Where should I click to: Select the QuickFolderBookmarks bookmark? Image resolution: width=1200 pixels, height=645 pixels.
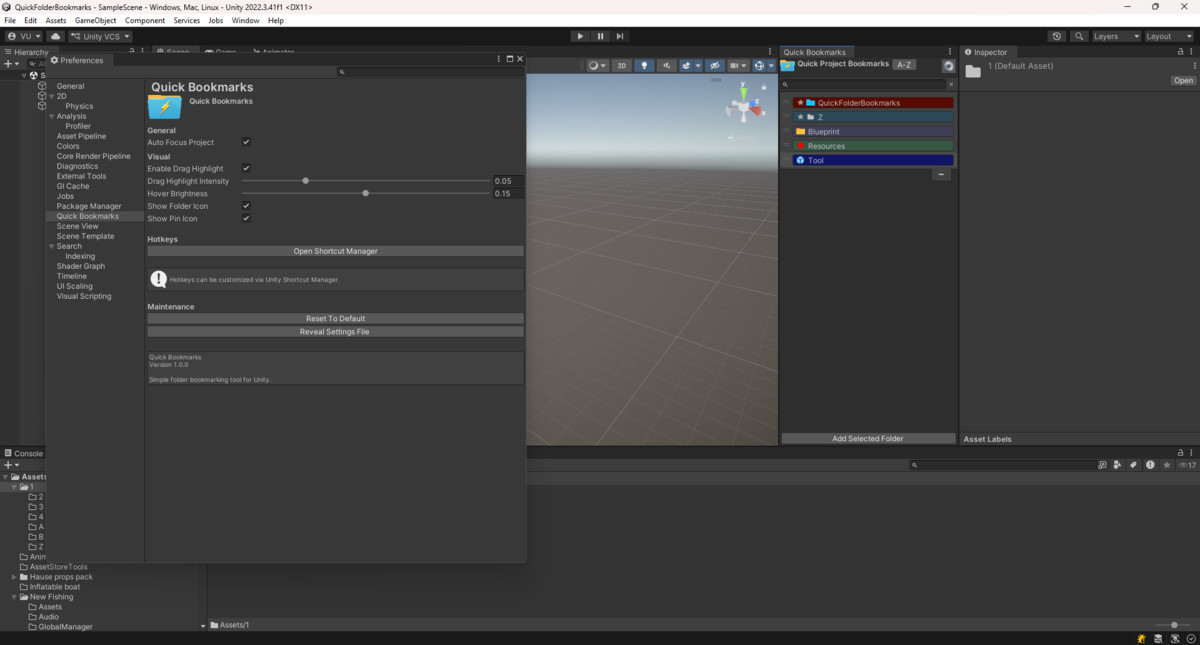873,103
